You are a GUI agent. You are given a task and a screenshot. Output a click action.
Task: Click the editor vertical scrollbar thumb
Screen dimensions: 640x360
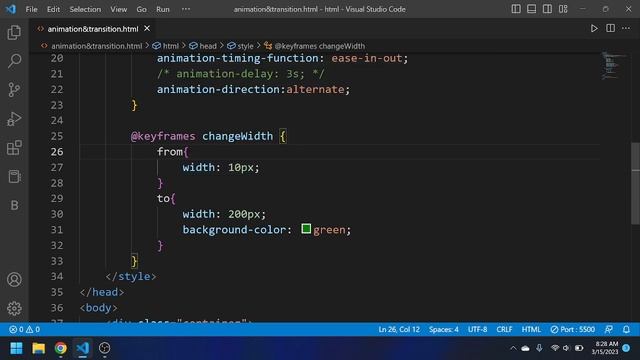point(636,183)
